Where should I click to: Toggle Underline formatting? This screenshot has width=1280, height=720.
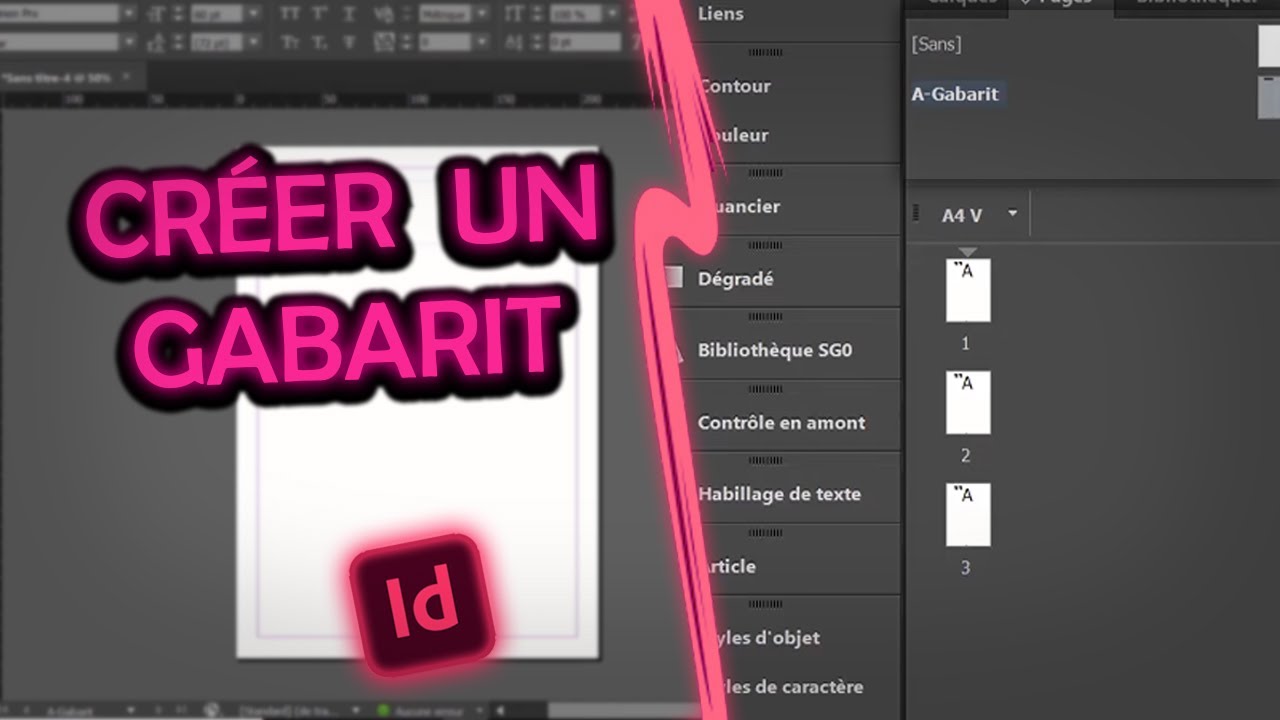(350, 14)
